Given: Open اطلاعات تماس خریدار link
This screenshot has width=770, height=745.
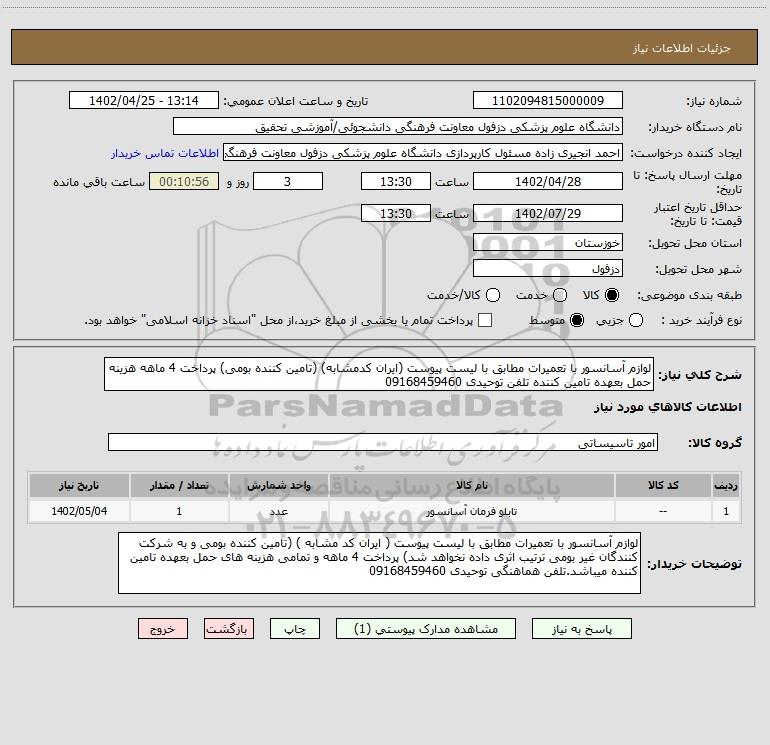Looking at the screenshot, I should click(x=165, y=153).
